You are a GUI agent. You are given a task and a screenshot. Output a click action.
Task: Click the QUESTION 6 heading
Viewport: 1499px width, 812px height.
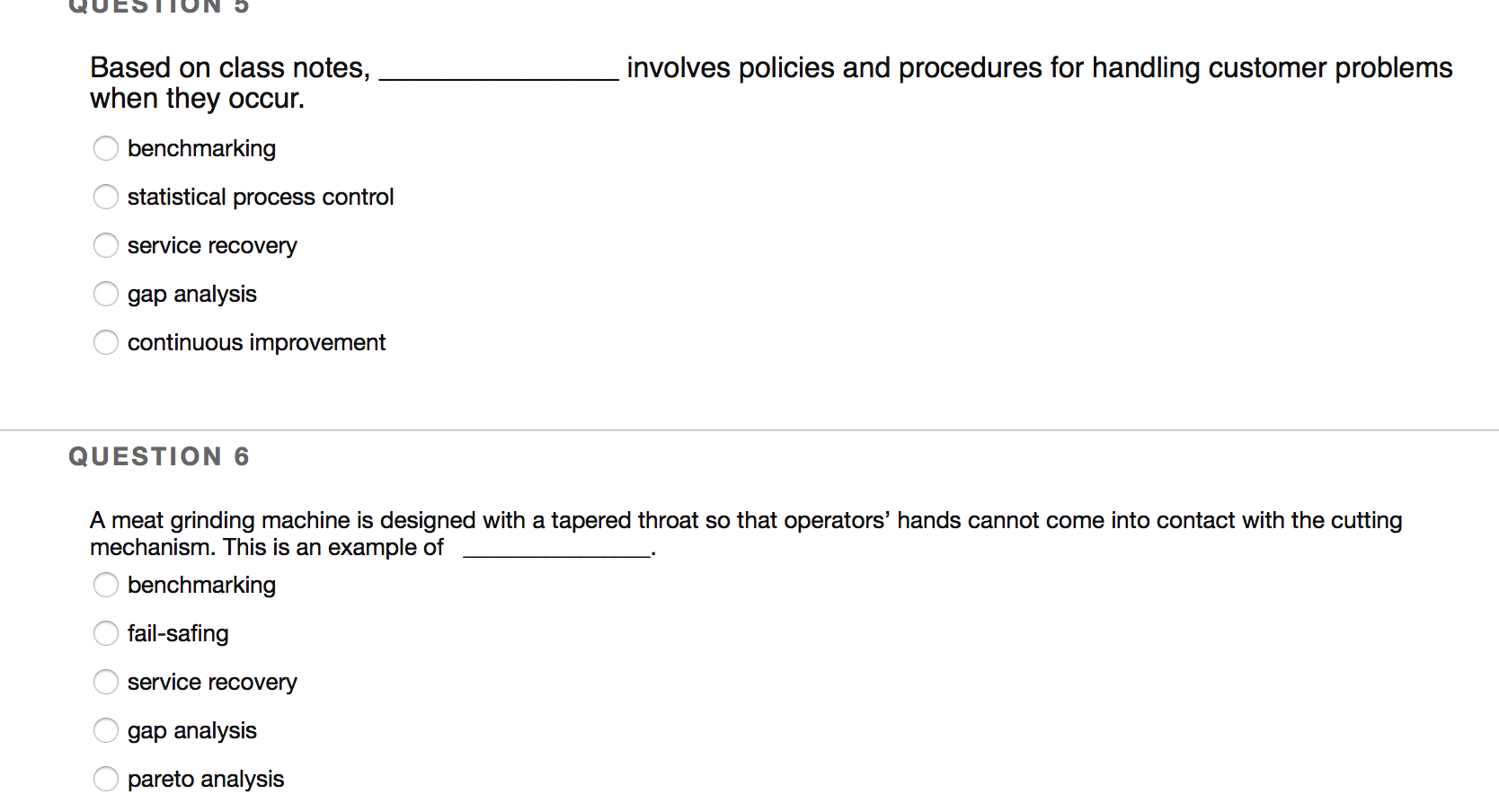tap(158, 456)
